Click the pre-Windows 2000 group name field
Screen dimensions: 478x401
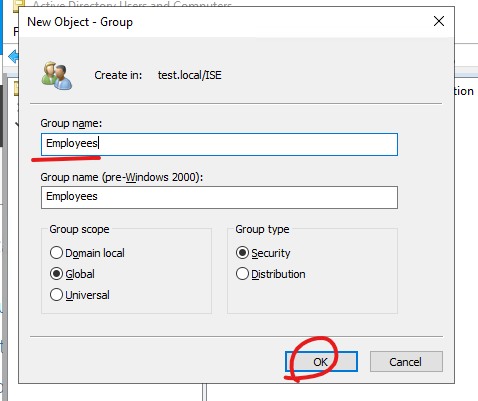[x=219, y=197]
